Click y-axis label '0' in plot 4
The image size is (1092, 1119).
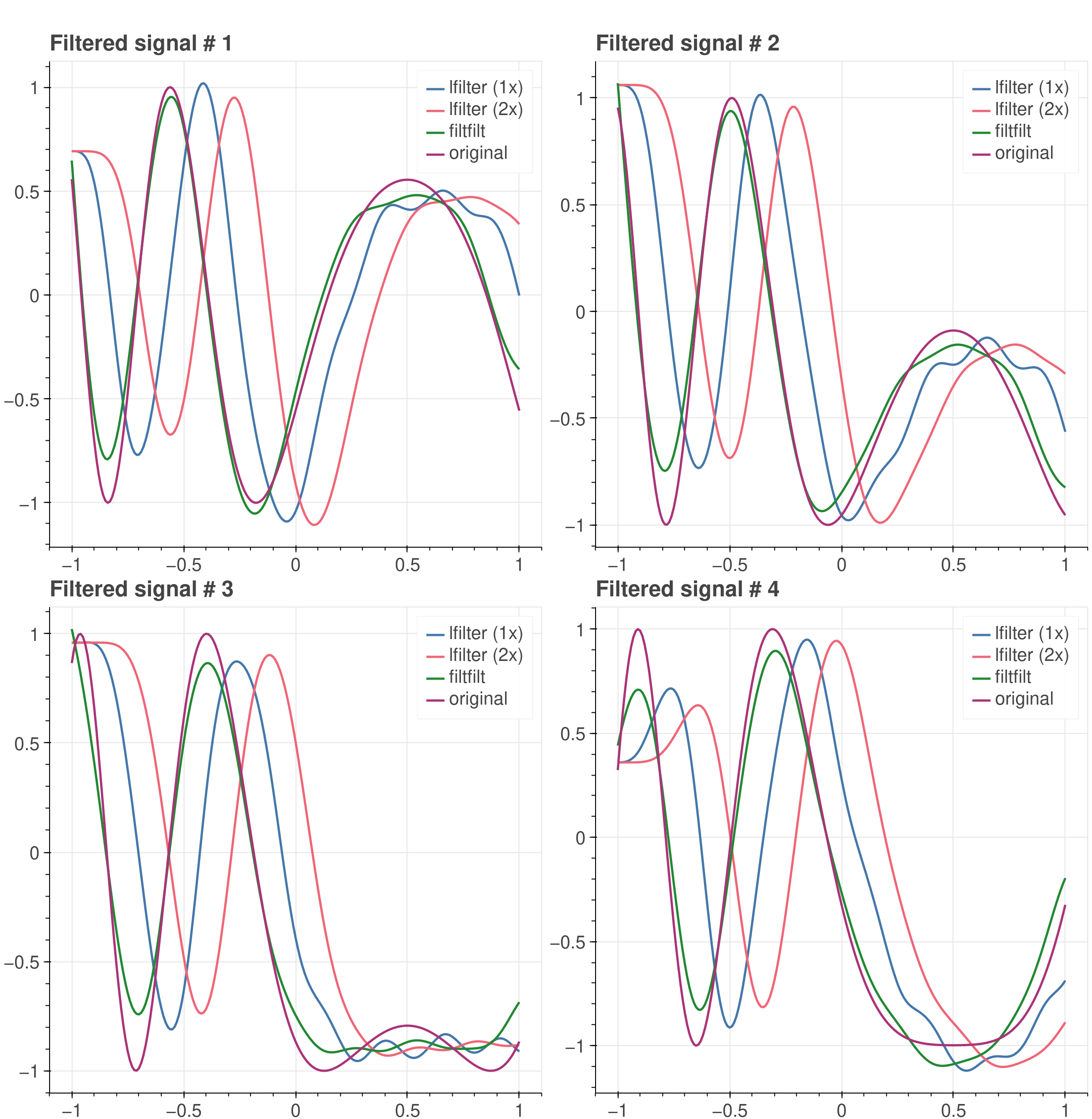click(x=581, y=838)
